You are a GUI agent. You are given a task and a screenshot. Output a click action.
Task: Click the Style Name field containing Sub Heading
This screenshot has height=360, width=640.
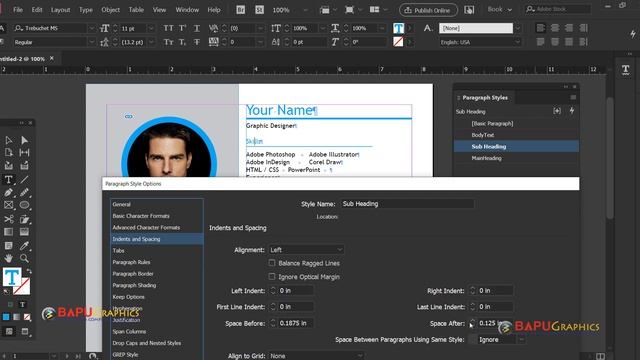407,204
